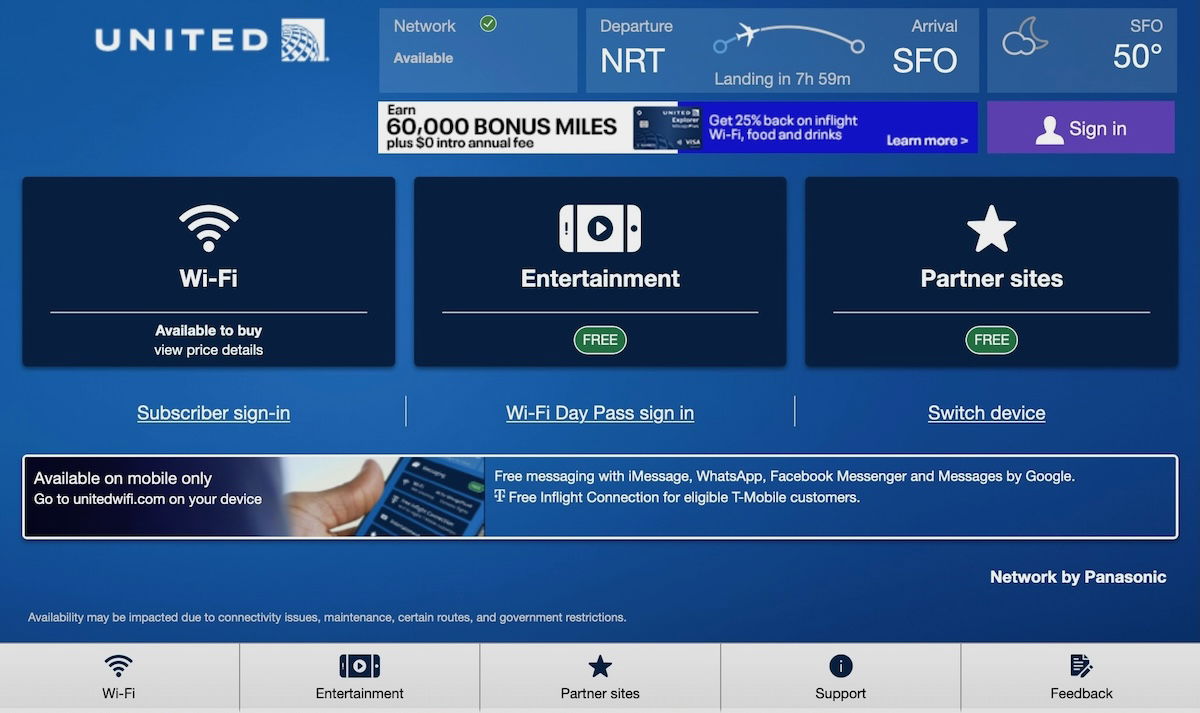Click the 60,000 Bonus Miles ad banner

click(x=678, y=128)
